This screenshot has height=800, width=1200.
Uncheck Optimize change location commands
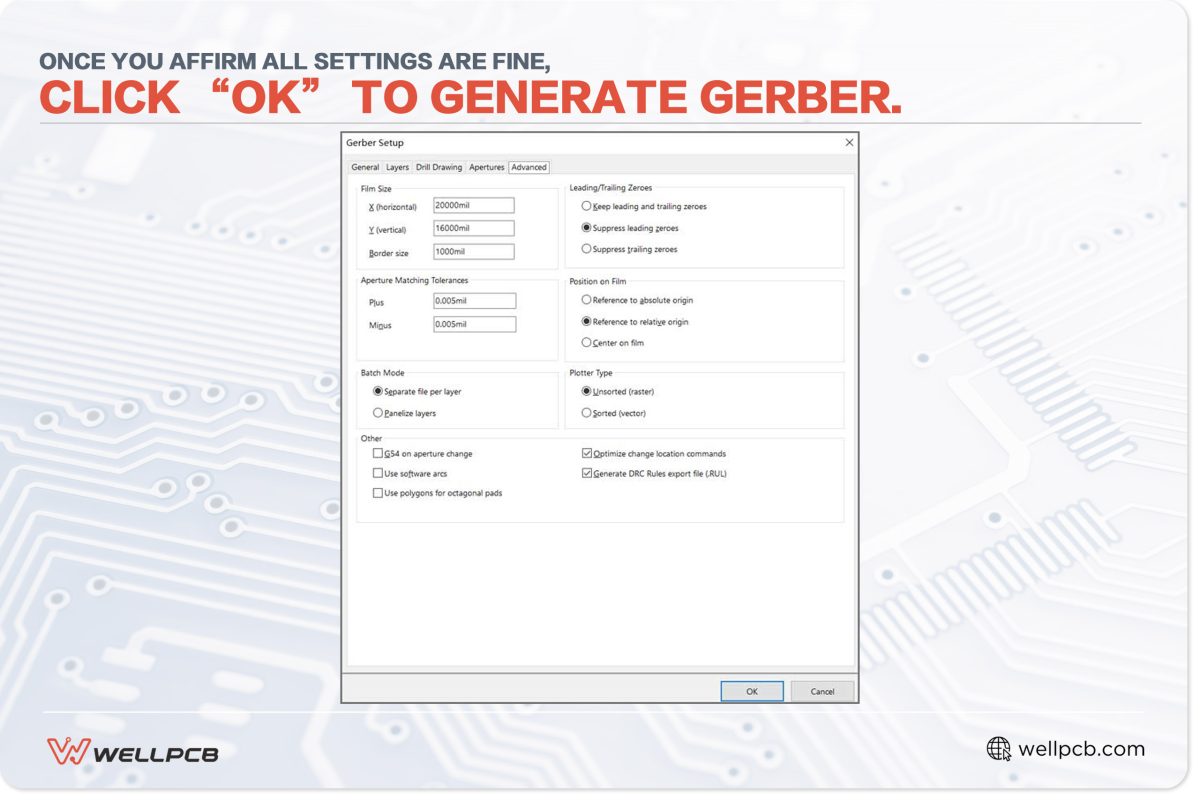click(585, 453)
